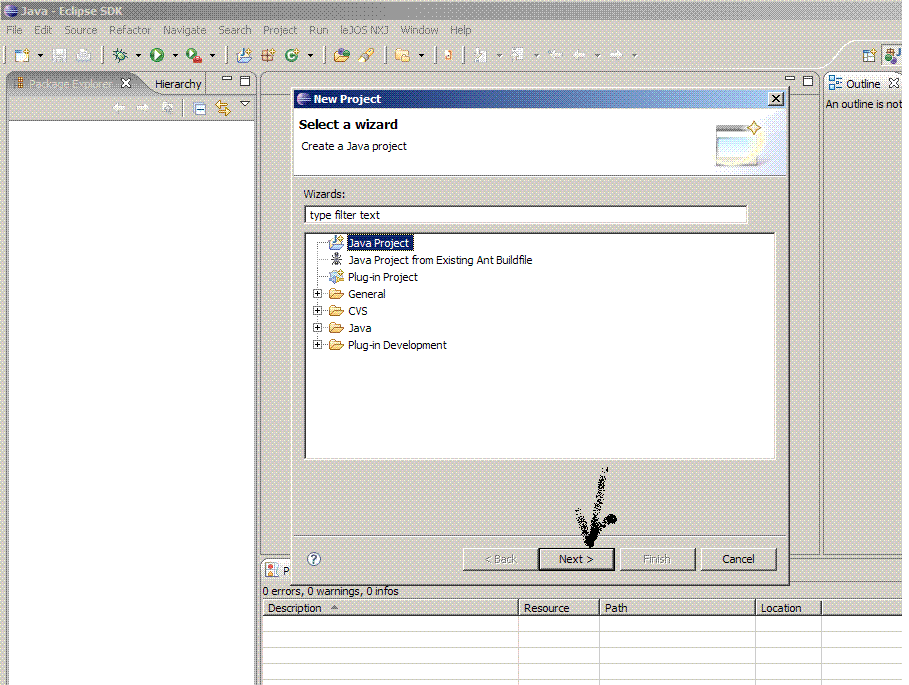Sort by the Resource column header
909x685 pixels.
[559, 608]
